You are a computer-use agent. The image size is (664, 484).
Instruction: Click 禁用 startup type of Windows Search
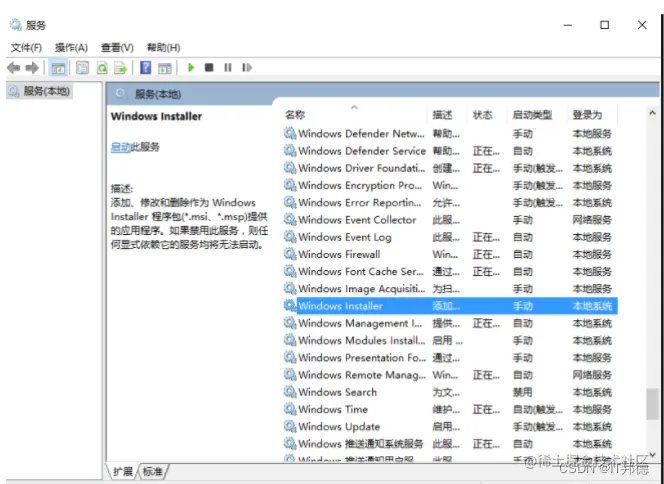click(x=523, y=392)
